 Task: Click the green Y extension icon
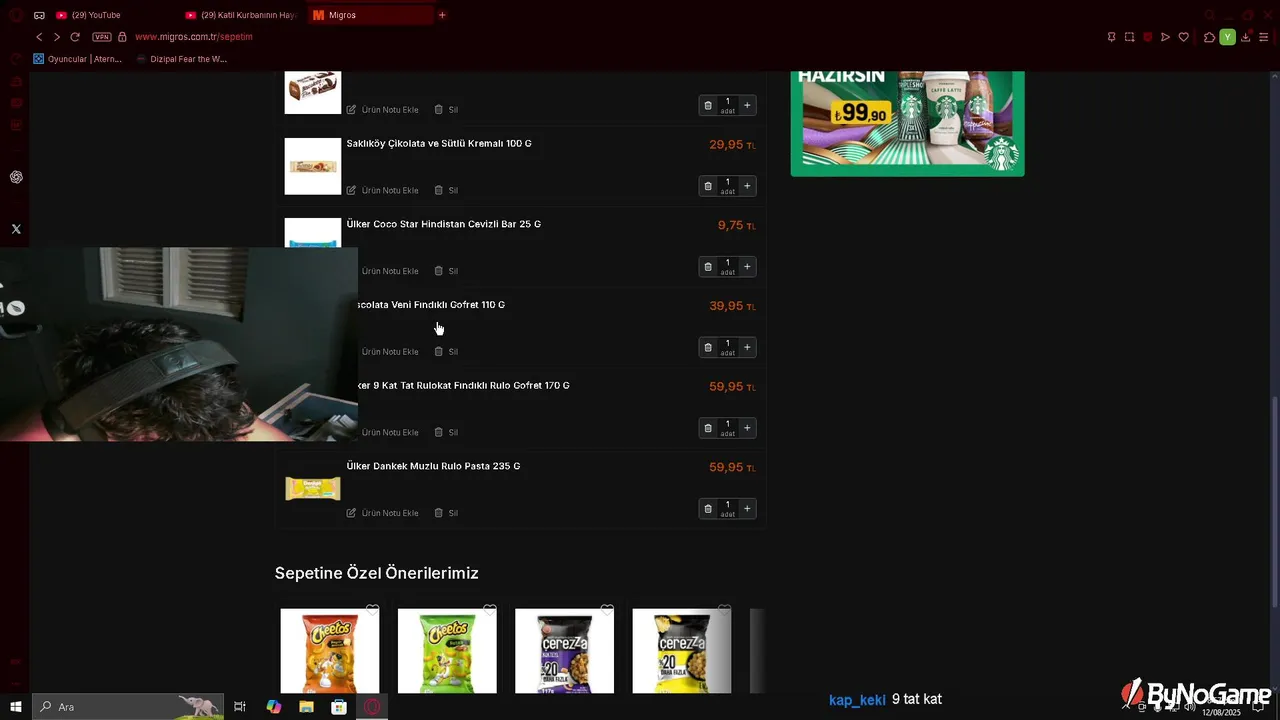click(x=1227, y=37)
